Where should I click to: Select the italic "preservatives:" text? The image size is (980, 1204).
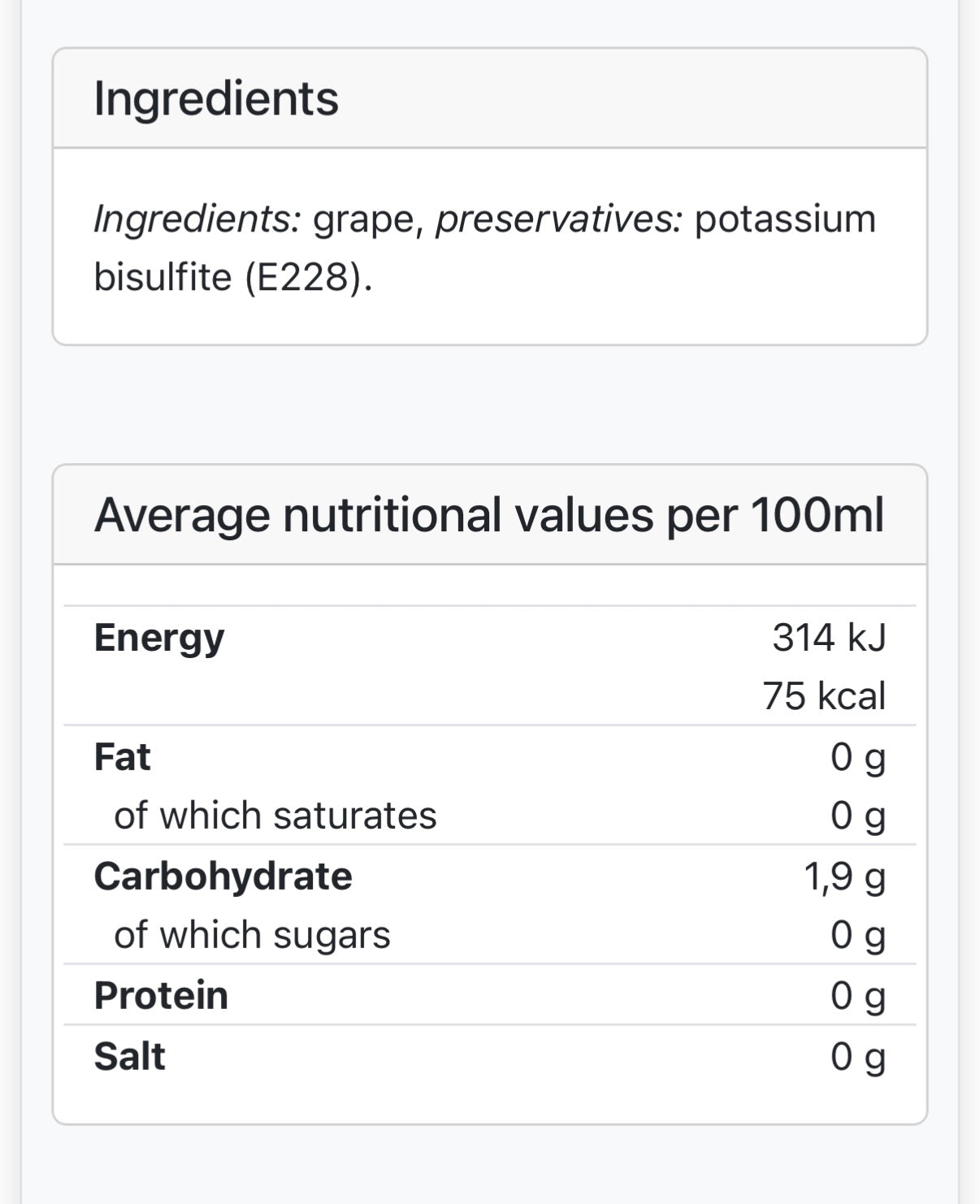(x=559, y=219)
